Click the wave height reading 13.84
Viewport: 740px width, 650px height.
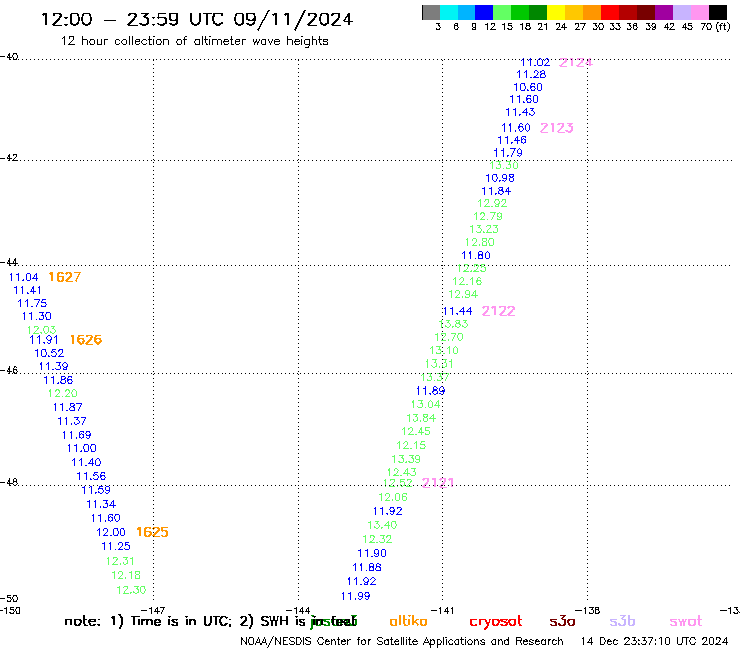tap(421, 418)
